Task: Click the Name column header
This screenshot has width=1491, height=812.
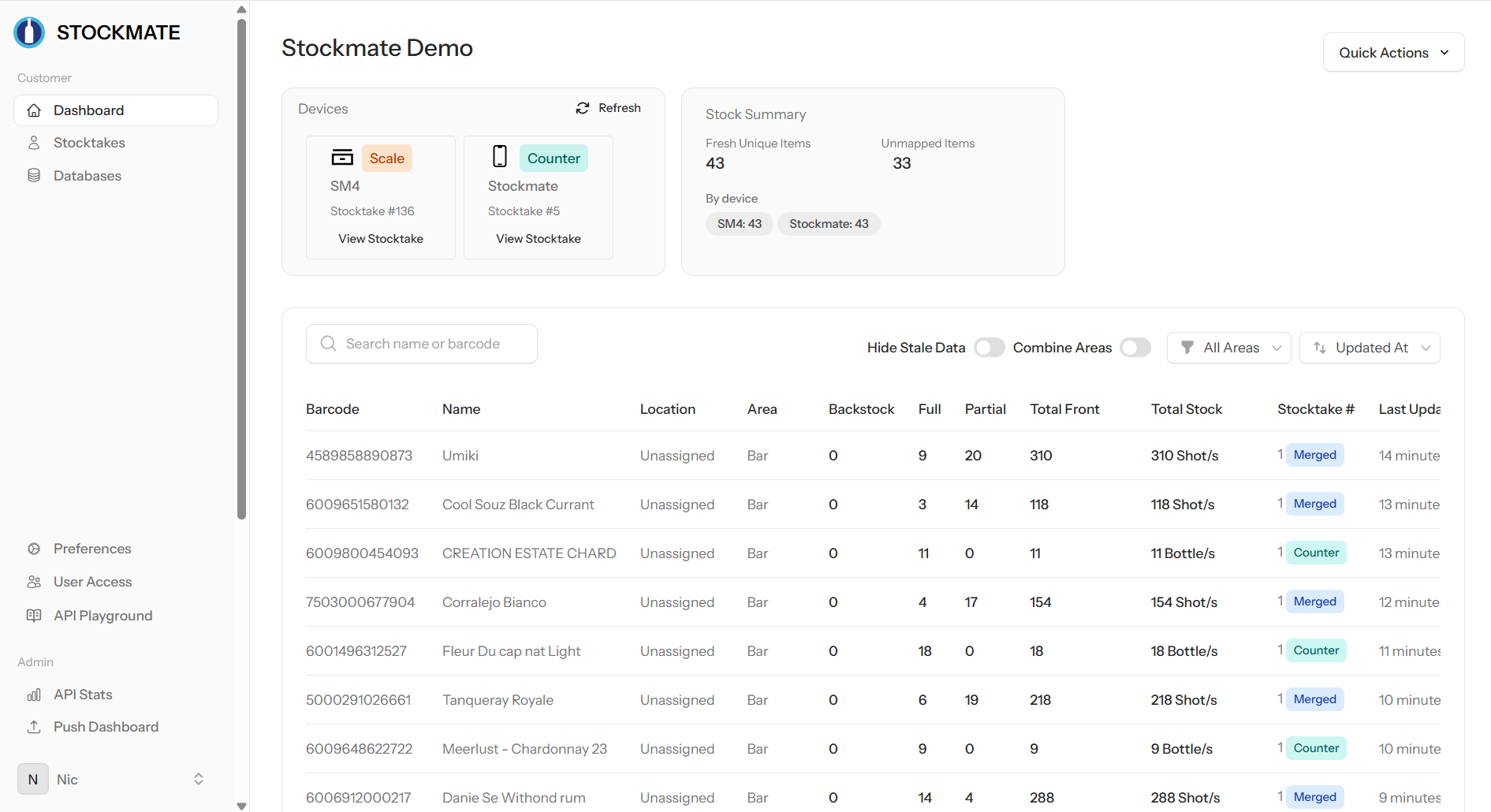Action: 461,409
